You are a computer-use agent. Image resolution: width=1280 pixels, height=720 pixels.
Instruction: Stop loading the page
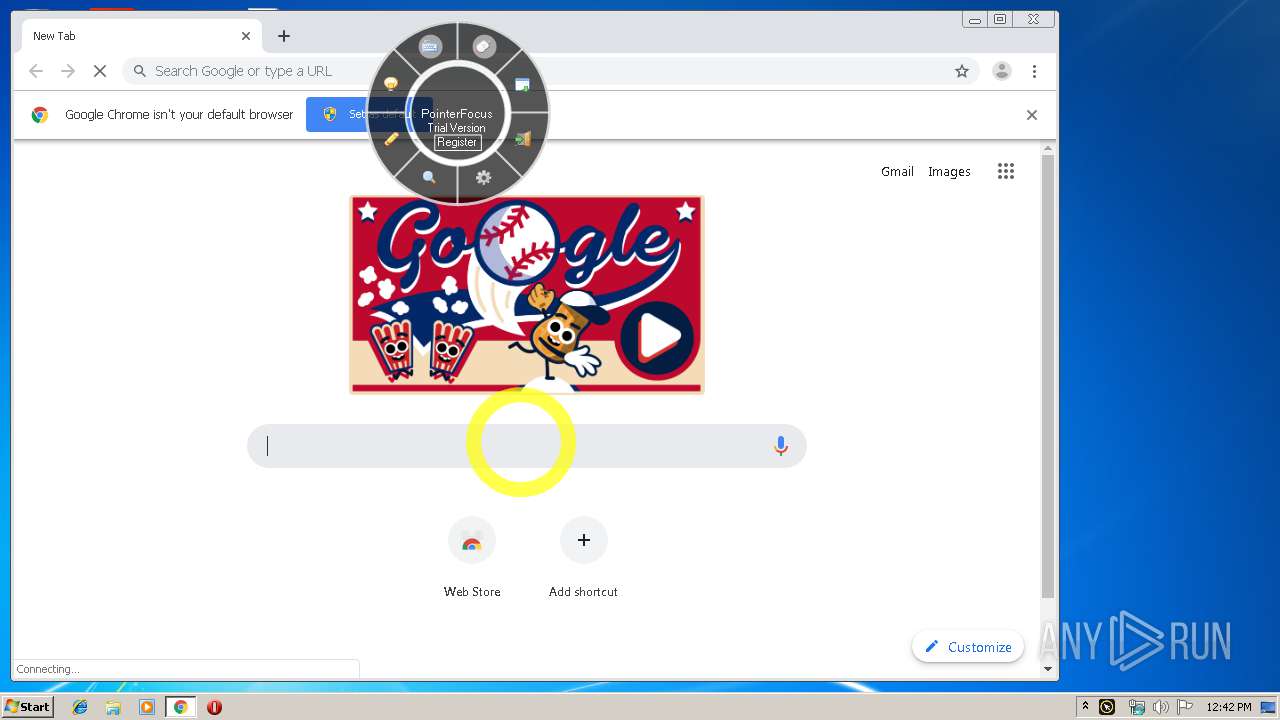click(100, 71)
